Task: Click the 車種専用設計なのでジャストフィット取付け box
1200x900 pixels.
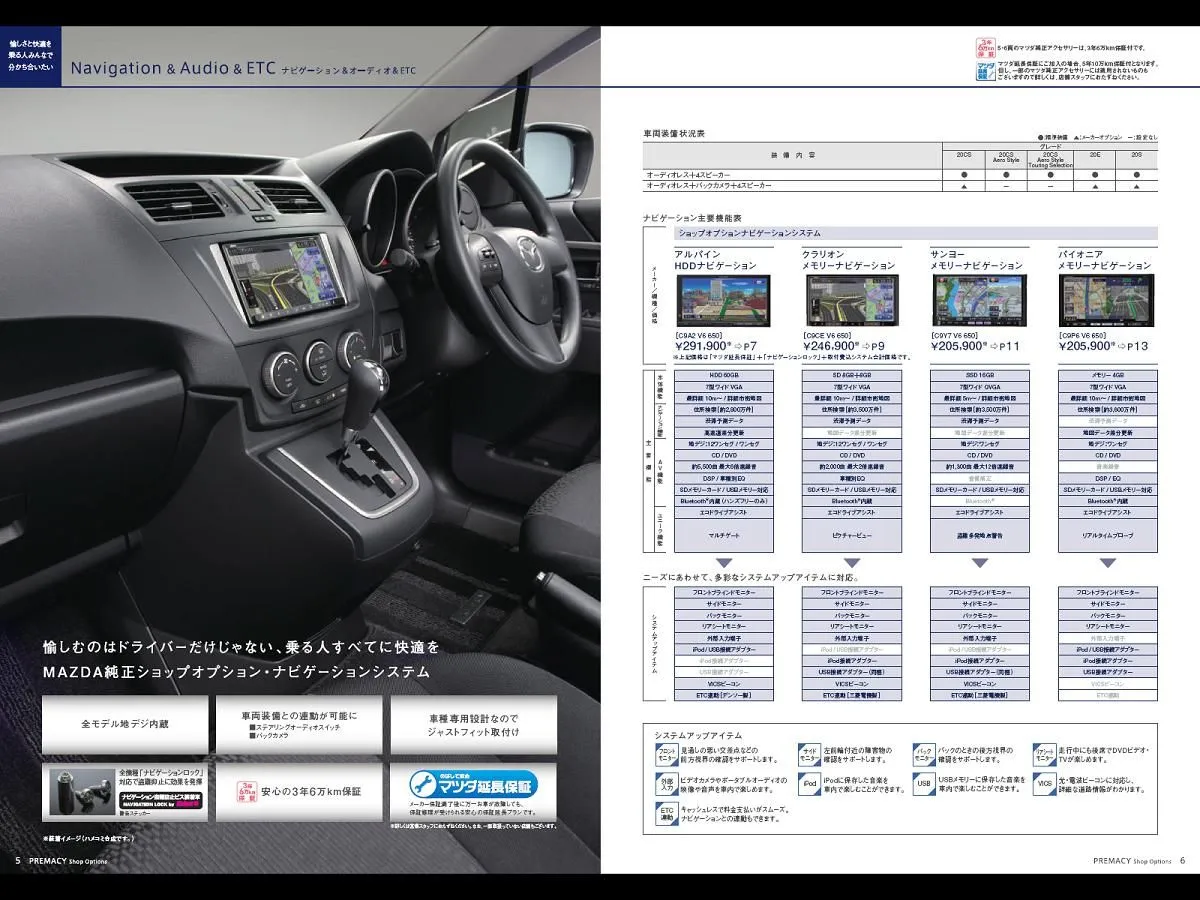Action: [x=473, y=723]
